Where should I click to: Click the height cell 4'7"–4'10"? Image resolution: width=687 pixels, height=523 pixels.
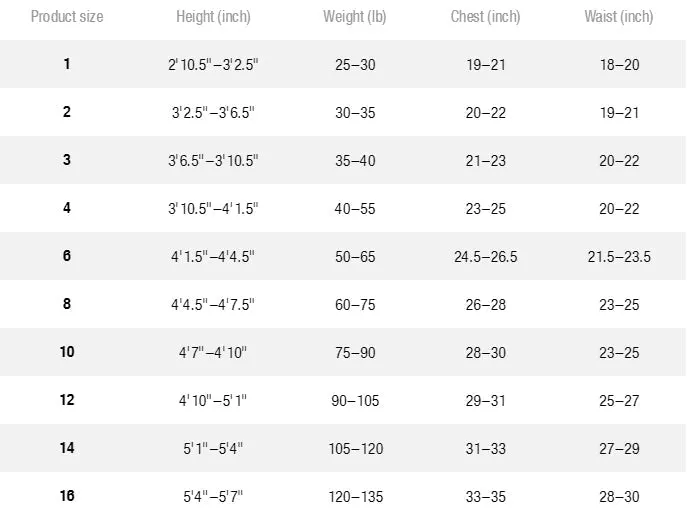click(x=213, y=353)
